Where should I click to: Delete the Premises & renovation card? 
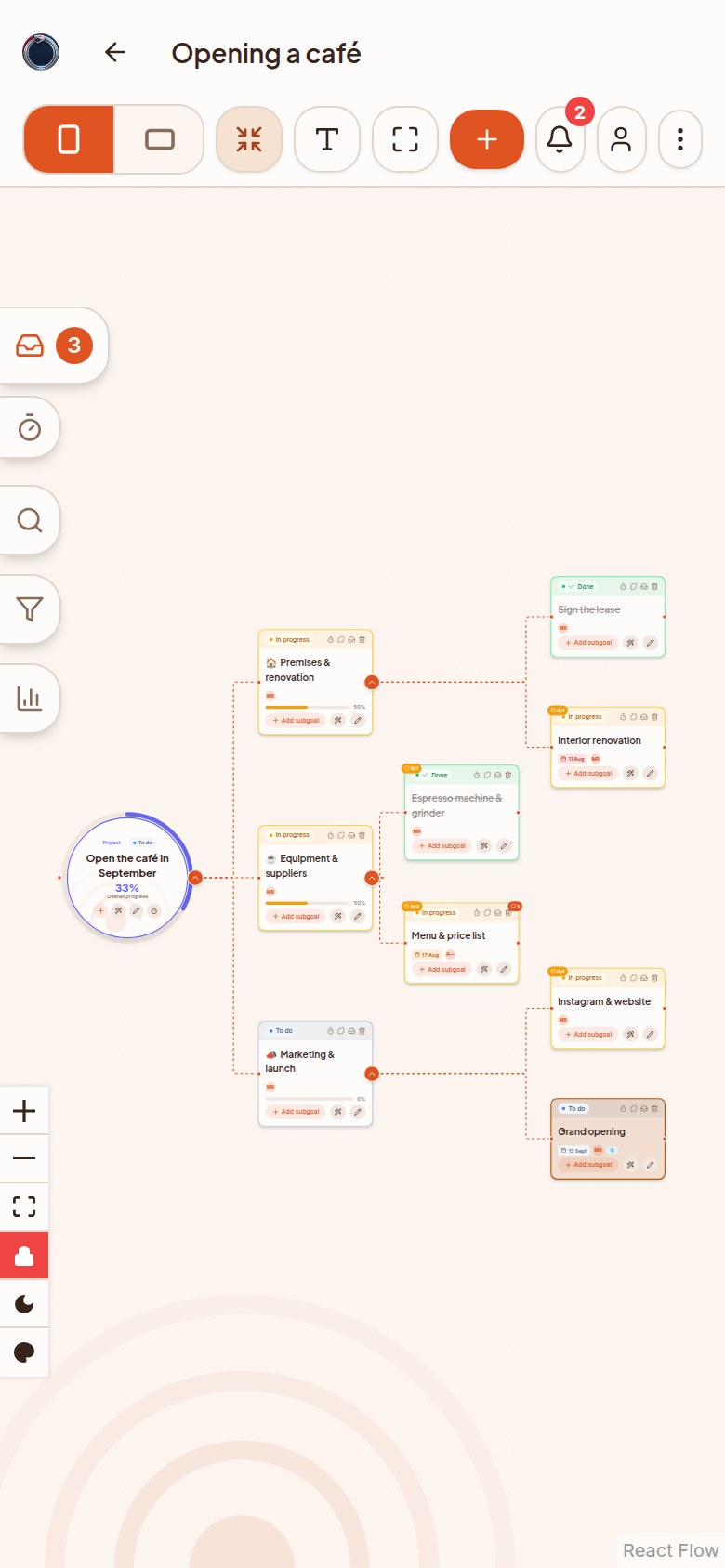pos(362,640)
